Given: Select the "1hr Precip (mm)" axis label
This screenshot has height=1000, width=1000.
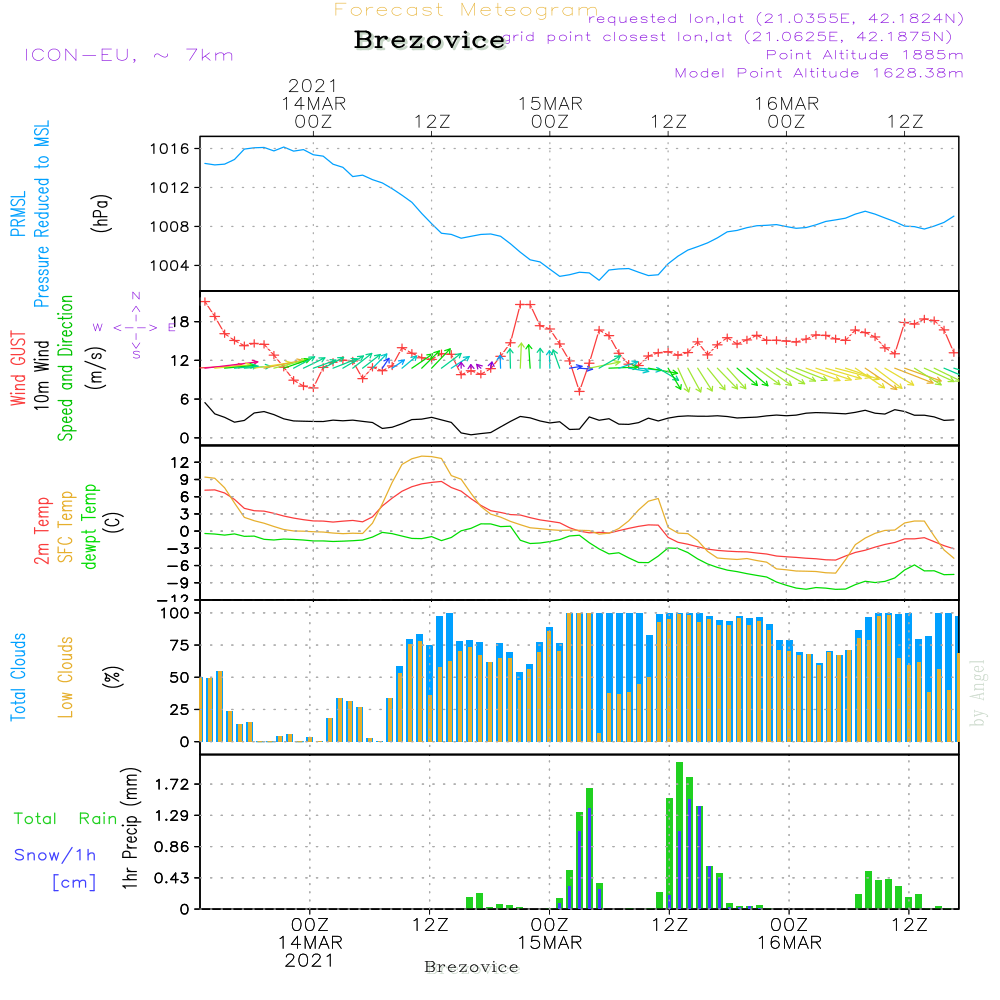Looking at the screenshot, I should (131, 828).
